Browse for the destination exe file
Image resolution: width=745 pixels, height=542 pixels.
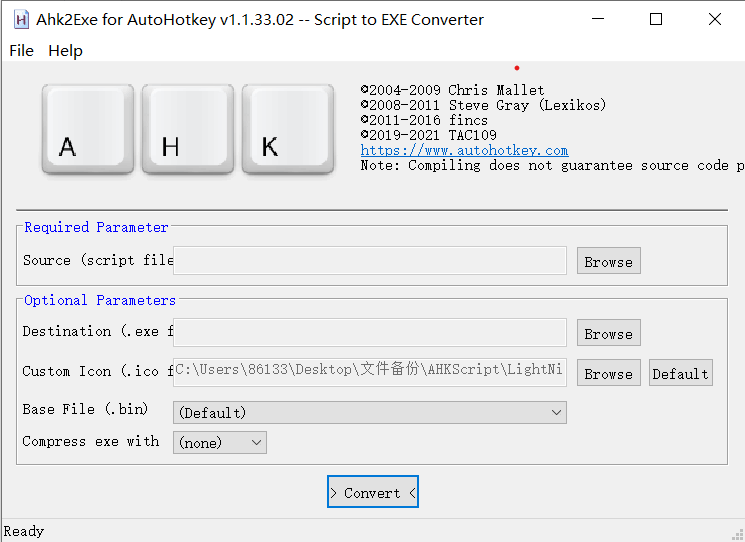tap(609, 333)
